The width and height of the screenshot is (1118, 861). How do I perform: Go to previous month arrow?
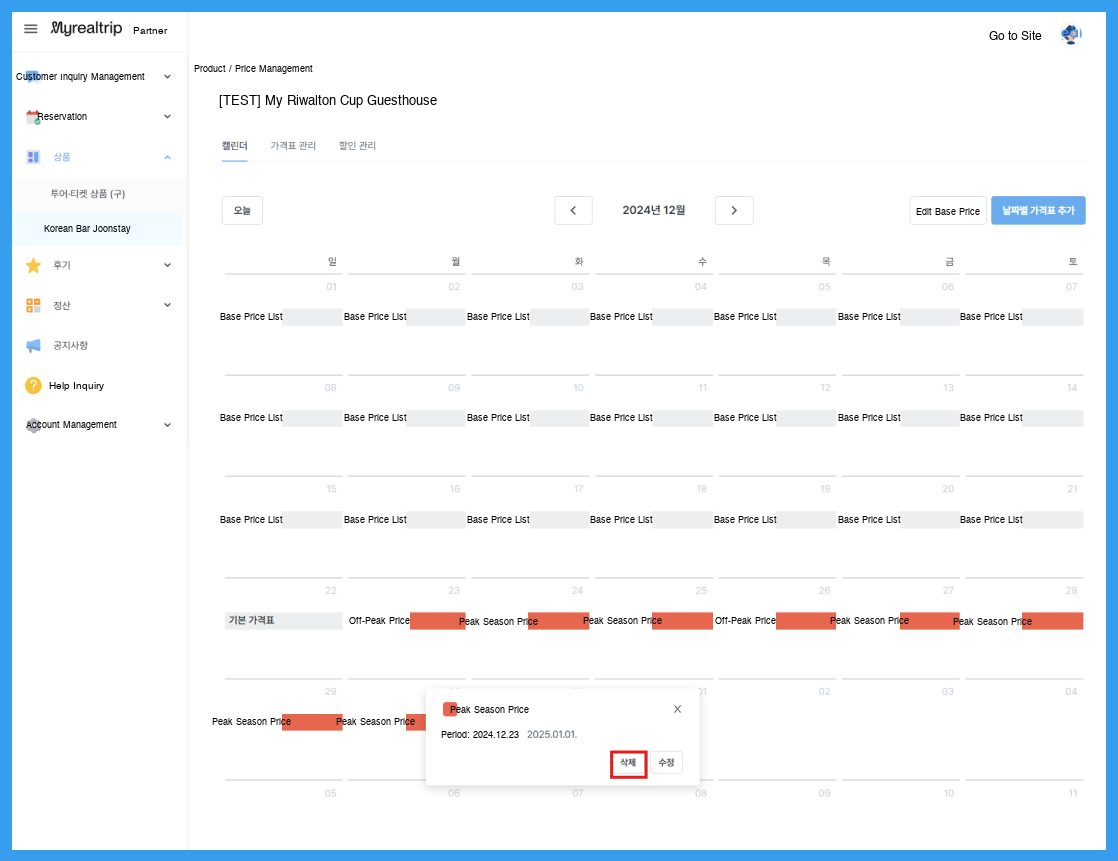tap(573, 210)
